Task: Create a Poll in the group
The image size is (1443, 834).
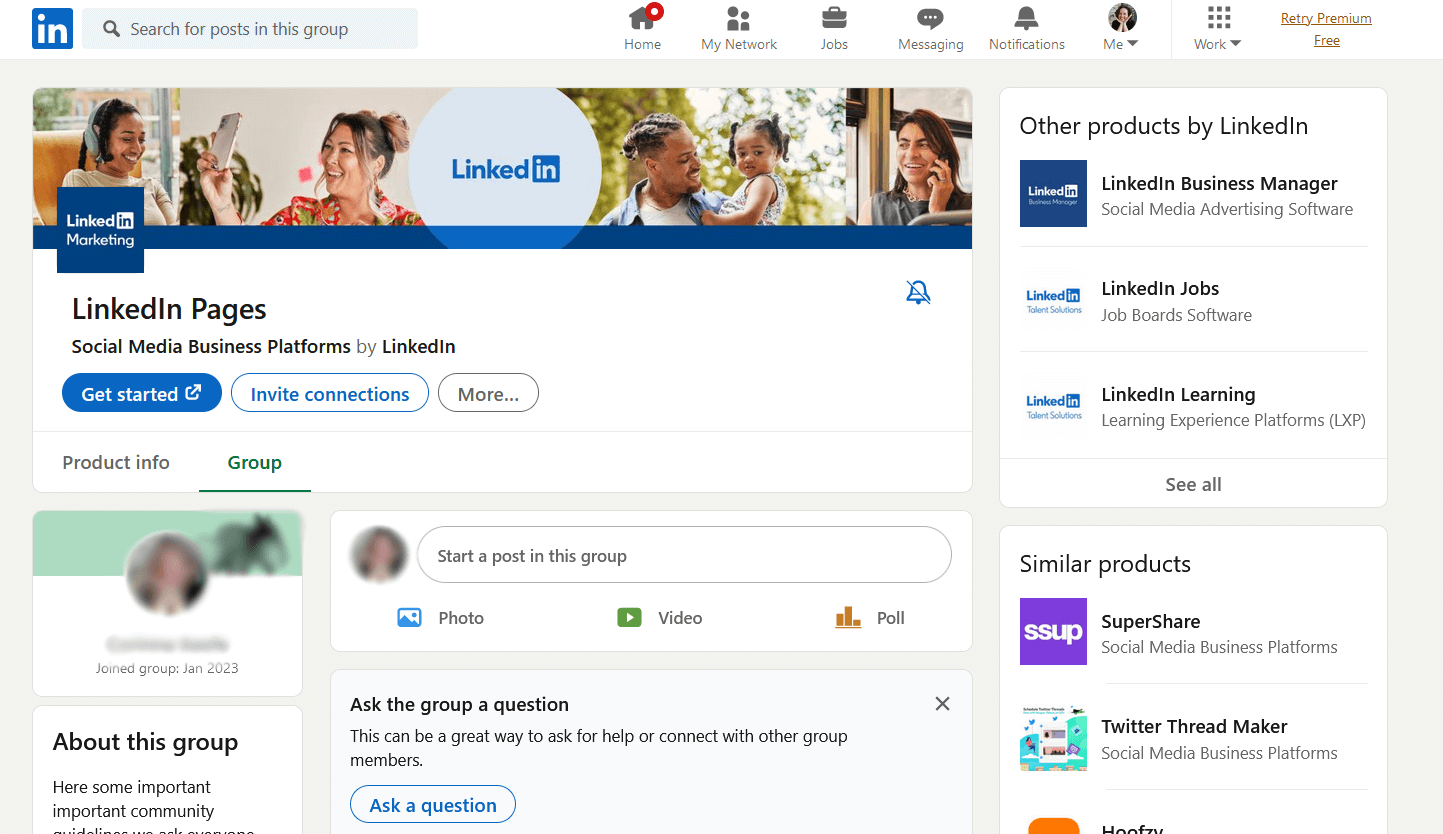Action: click(x=870, y=618)
